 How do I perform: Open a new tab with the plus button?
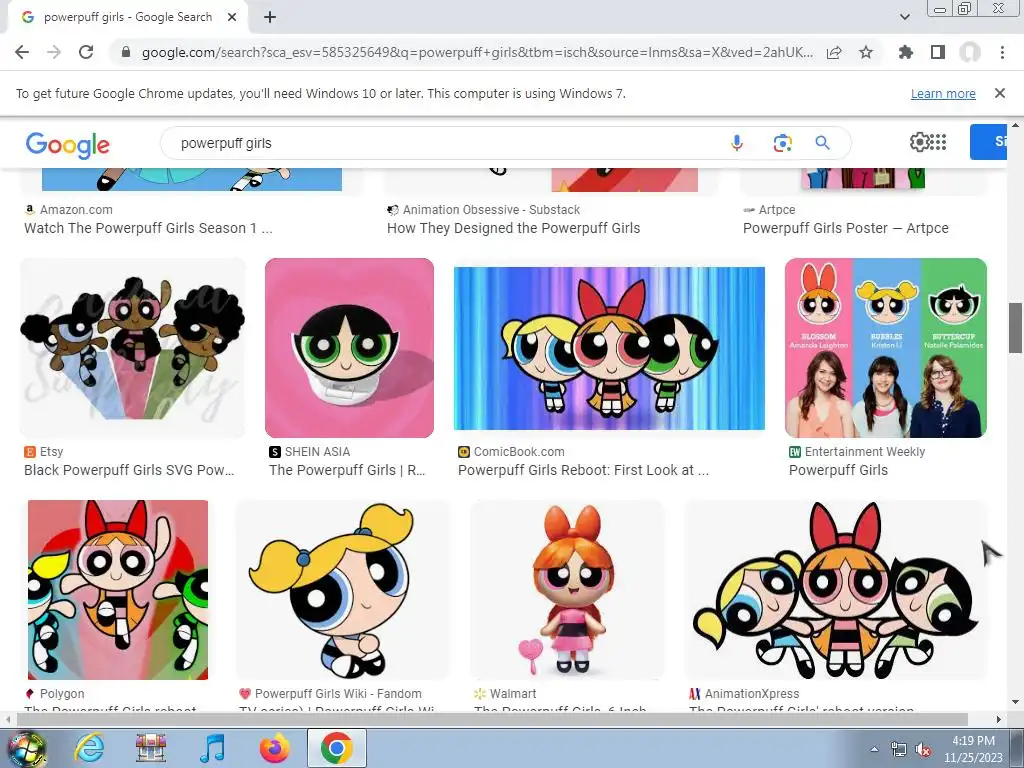270,18
